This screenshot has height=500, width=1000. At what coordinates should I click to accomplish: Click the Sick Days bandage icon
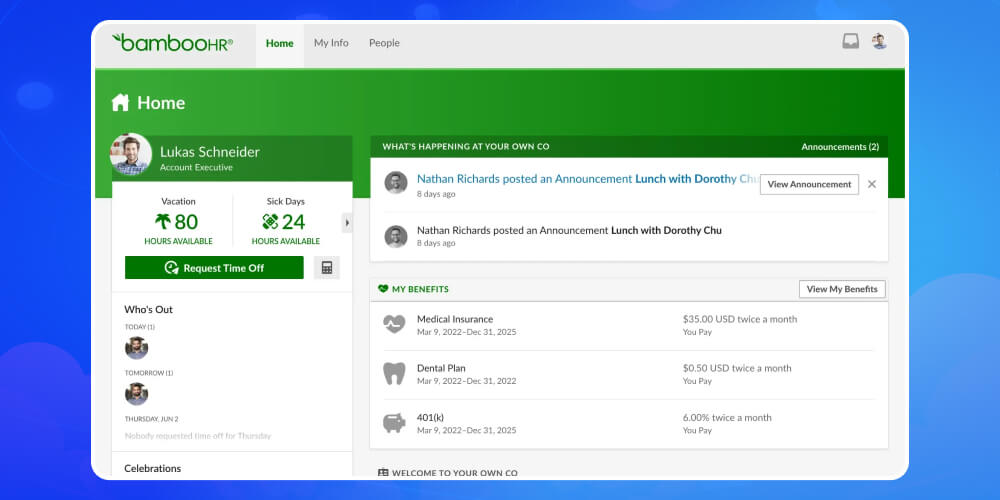tap(270, 221)
